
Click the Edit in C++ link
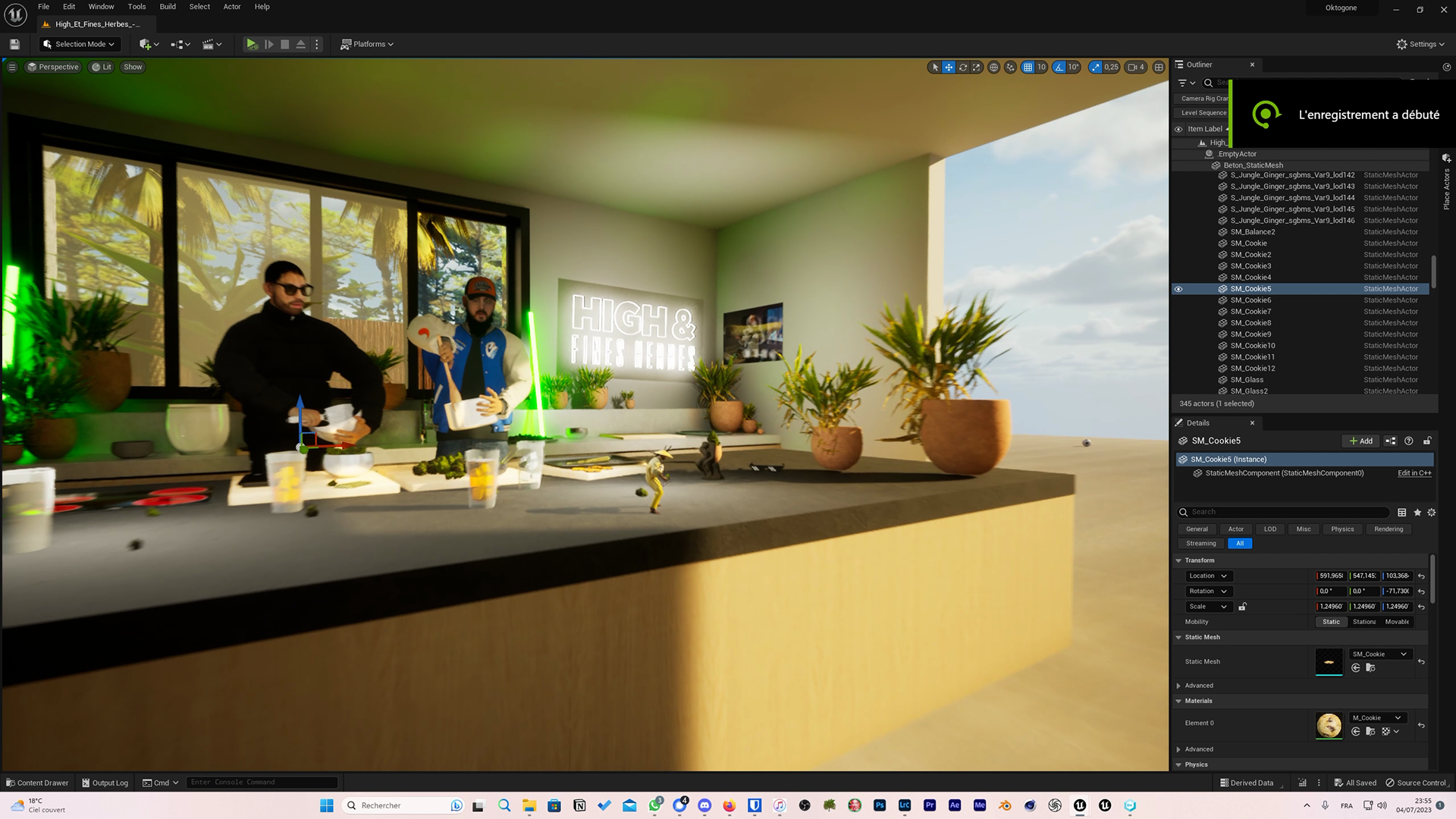[x=1414, y=473]
